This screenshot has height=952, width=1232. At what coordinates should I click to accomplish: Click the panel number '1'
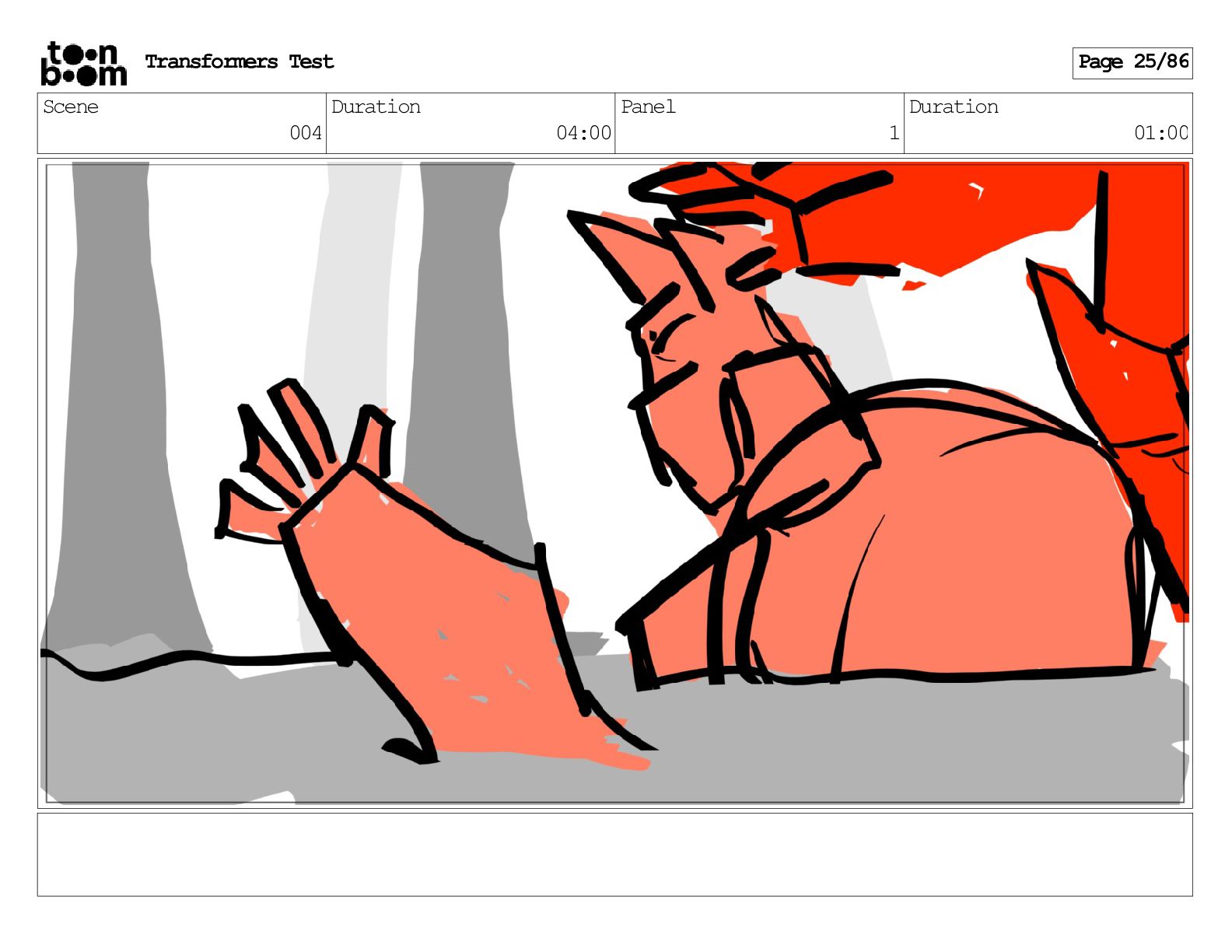(x=894, y=133)
